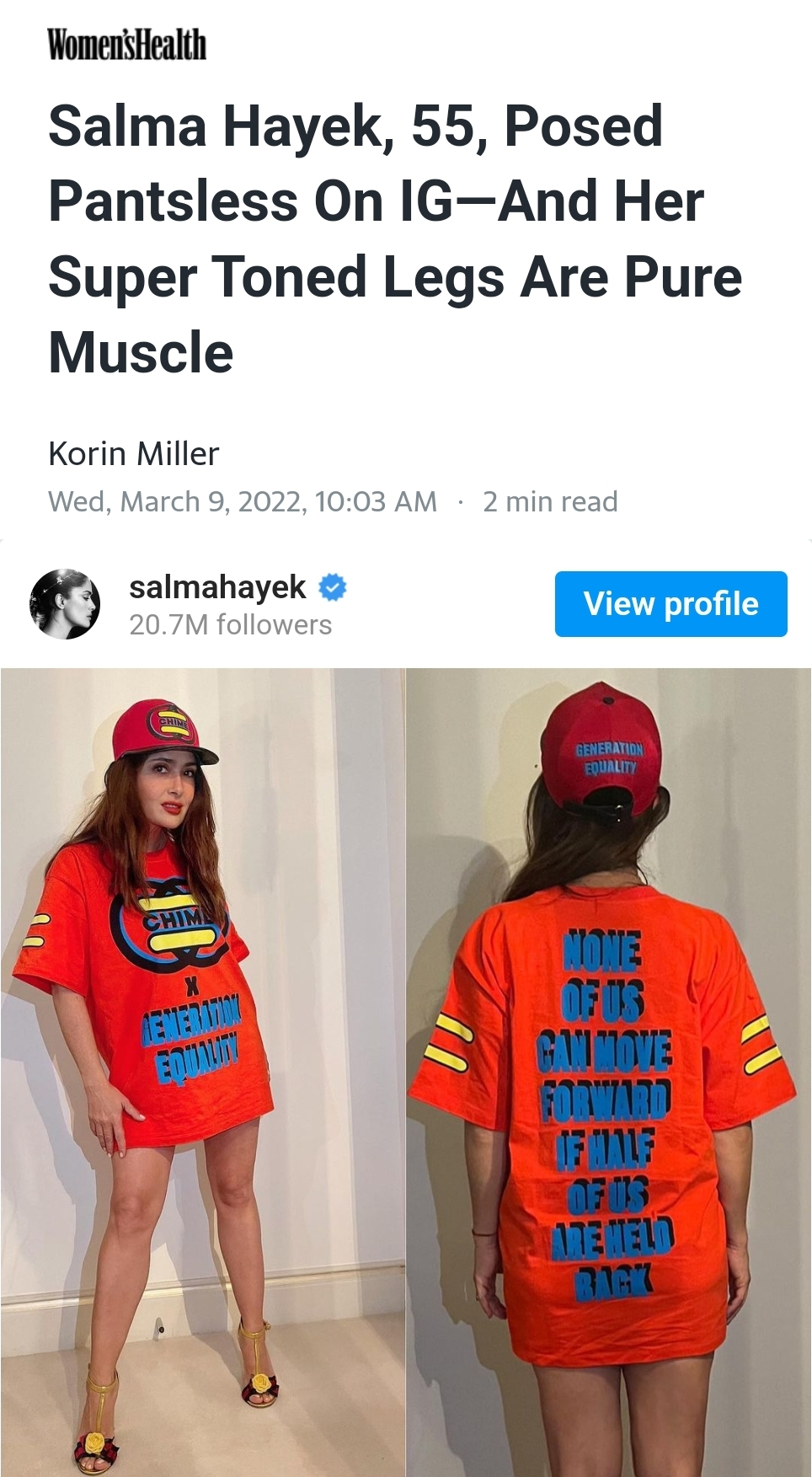Open the back-view photo on right
The image size is (812, 1477).
pos(609,1072)
